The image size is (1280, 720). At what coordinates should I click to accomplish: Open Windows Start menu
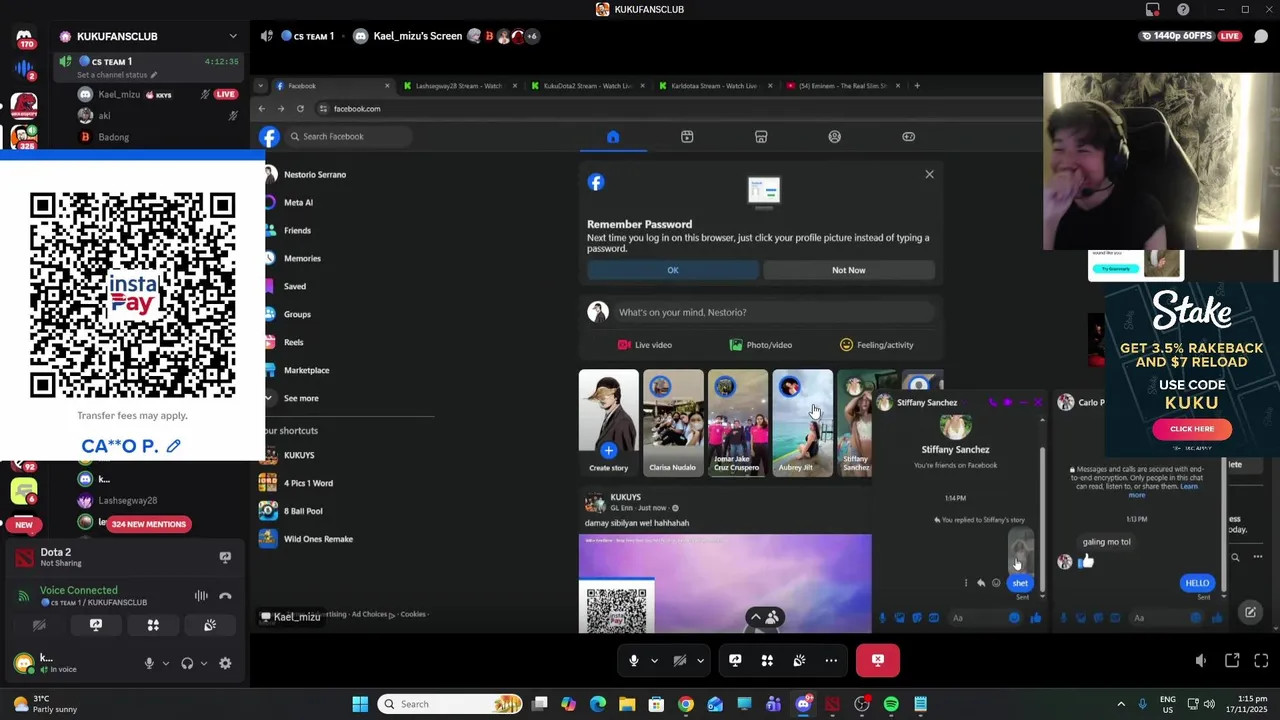click(x=360, y=704)
